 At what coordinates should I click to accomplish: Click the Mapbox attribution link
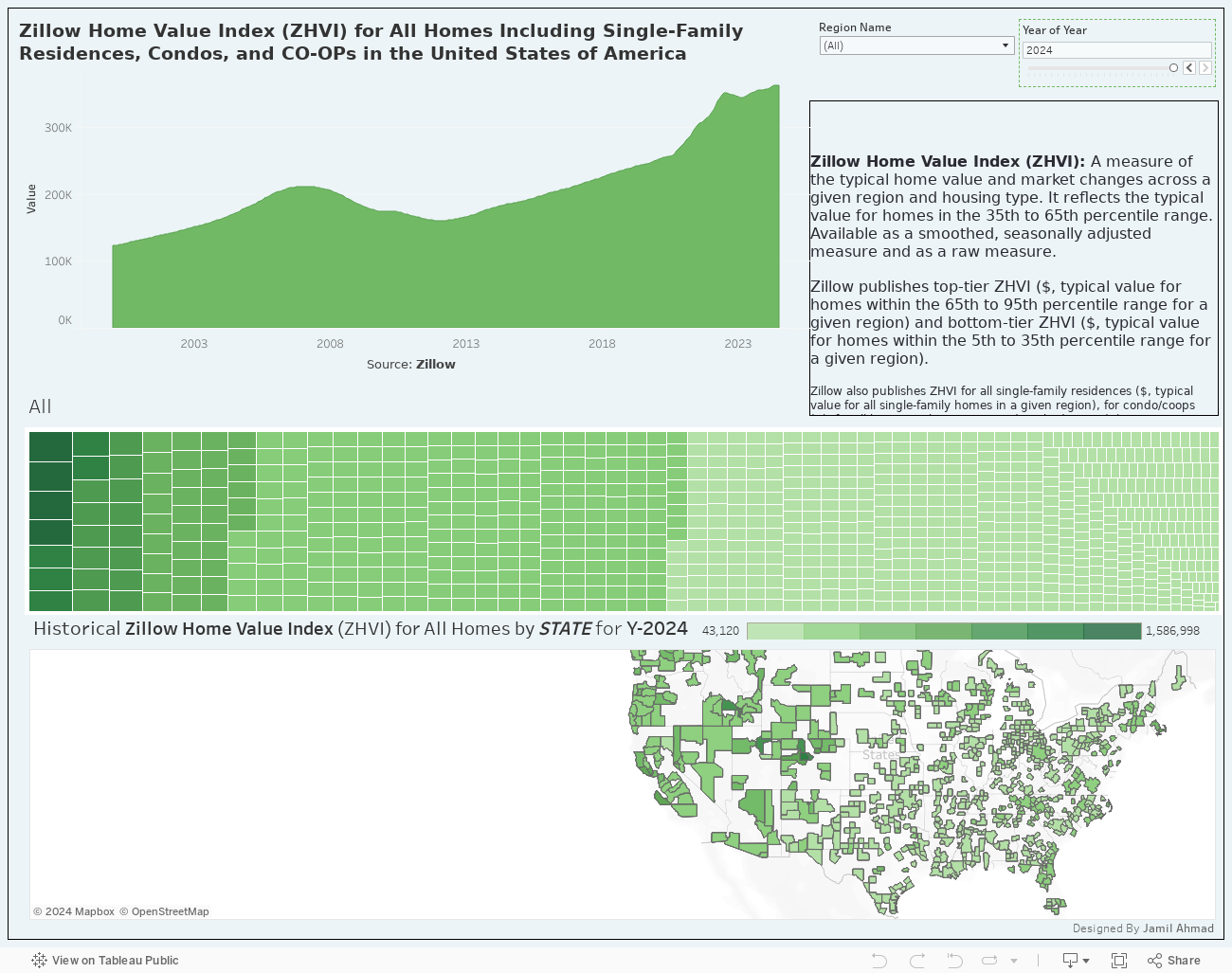coord(74,911)
